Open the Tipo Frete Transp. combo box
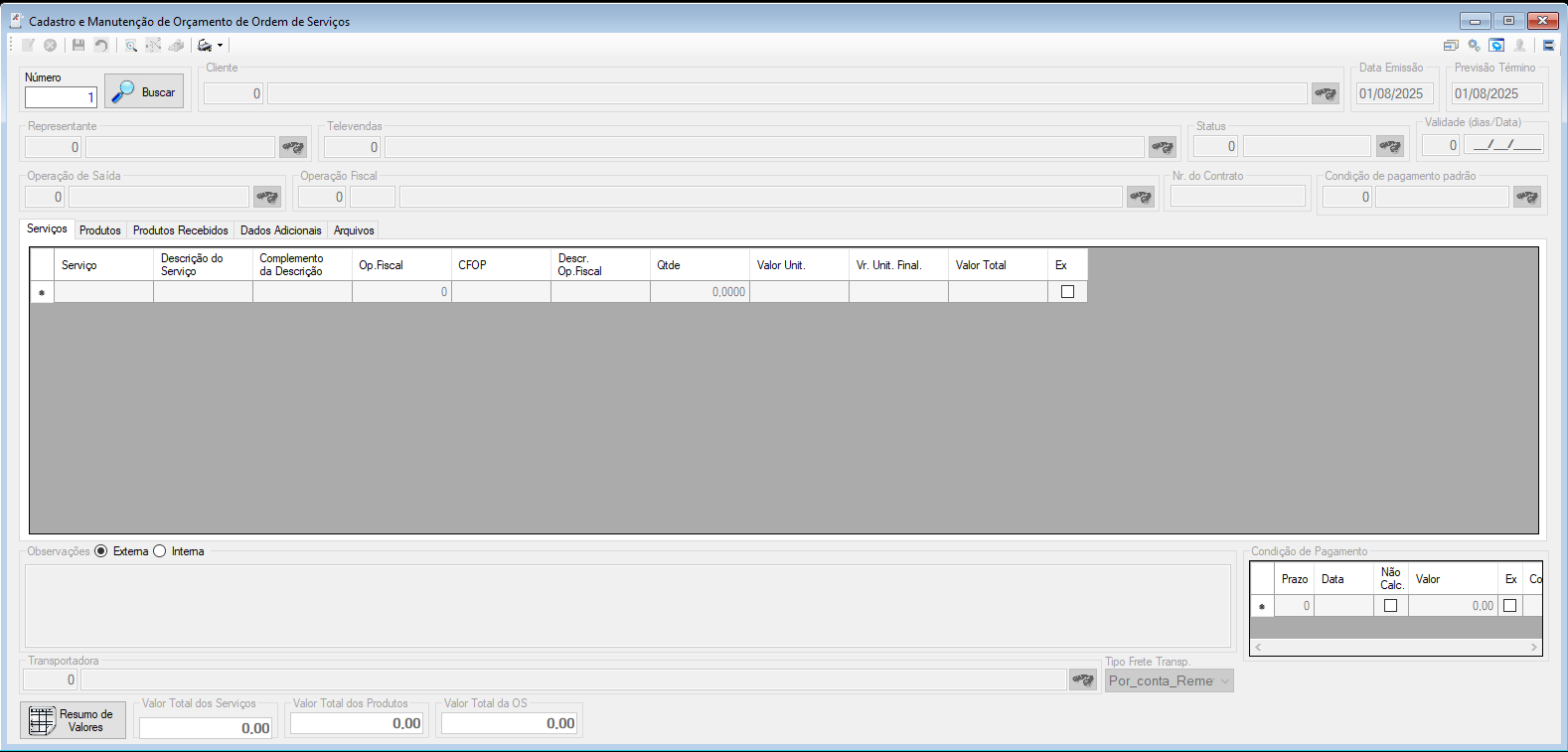This screenshot has width=1568, height=752. tap(1169, 680)
